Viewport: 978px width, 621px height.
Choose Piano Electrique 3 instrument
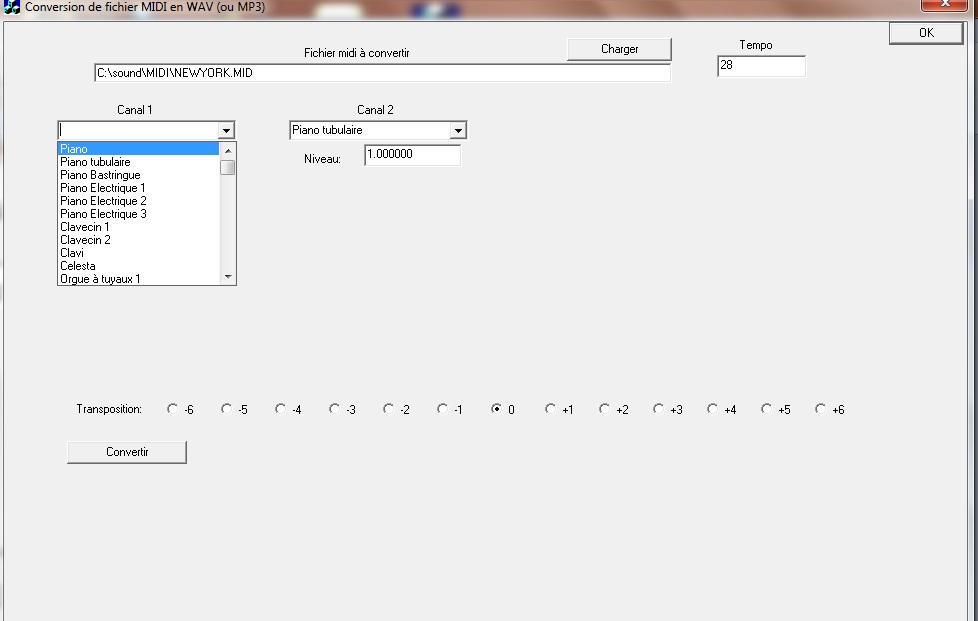[138, 214]
